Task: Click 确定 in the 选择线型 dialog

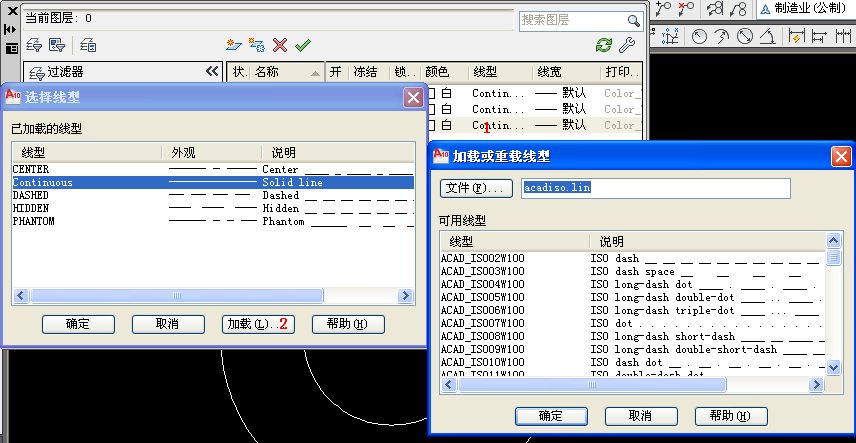Action: (x=78, y=324)
